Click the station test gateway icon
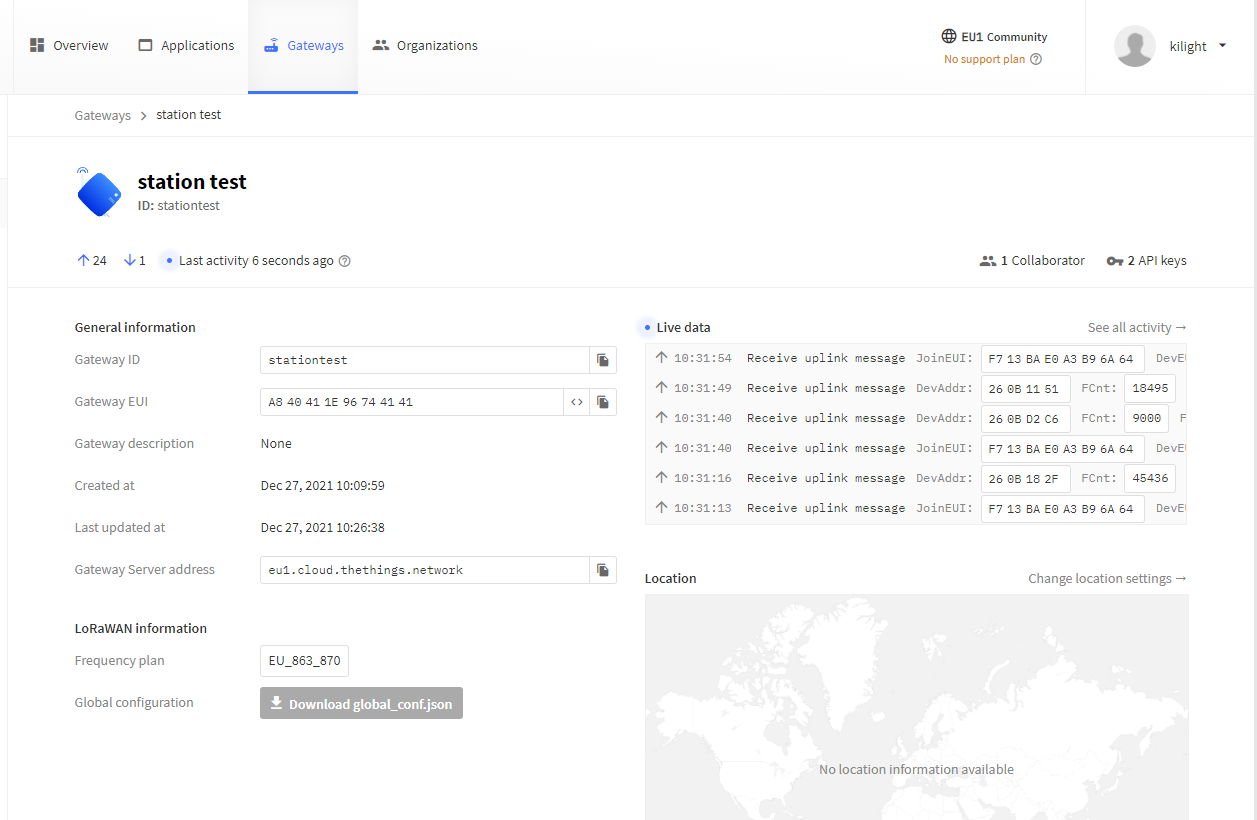The width and height of the screenshot is (1257, 820). click(98, 192)
